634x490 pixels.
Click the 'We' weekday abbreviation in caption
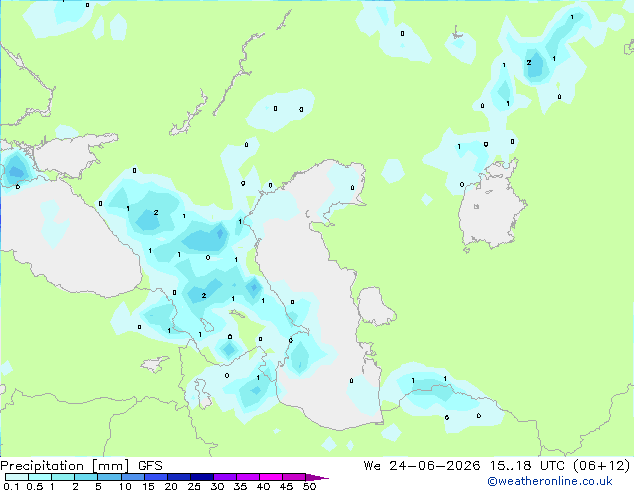[x=372, y=466]
